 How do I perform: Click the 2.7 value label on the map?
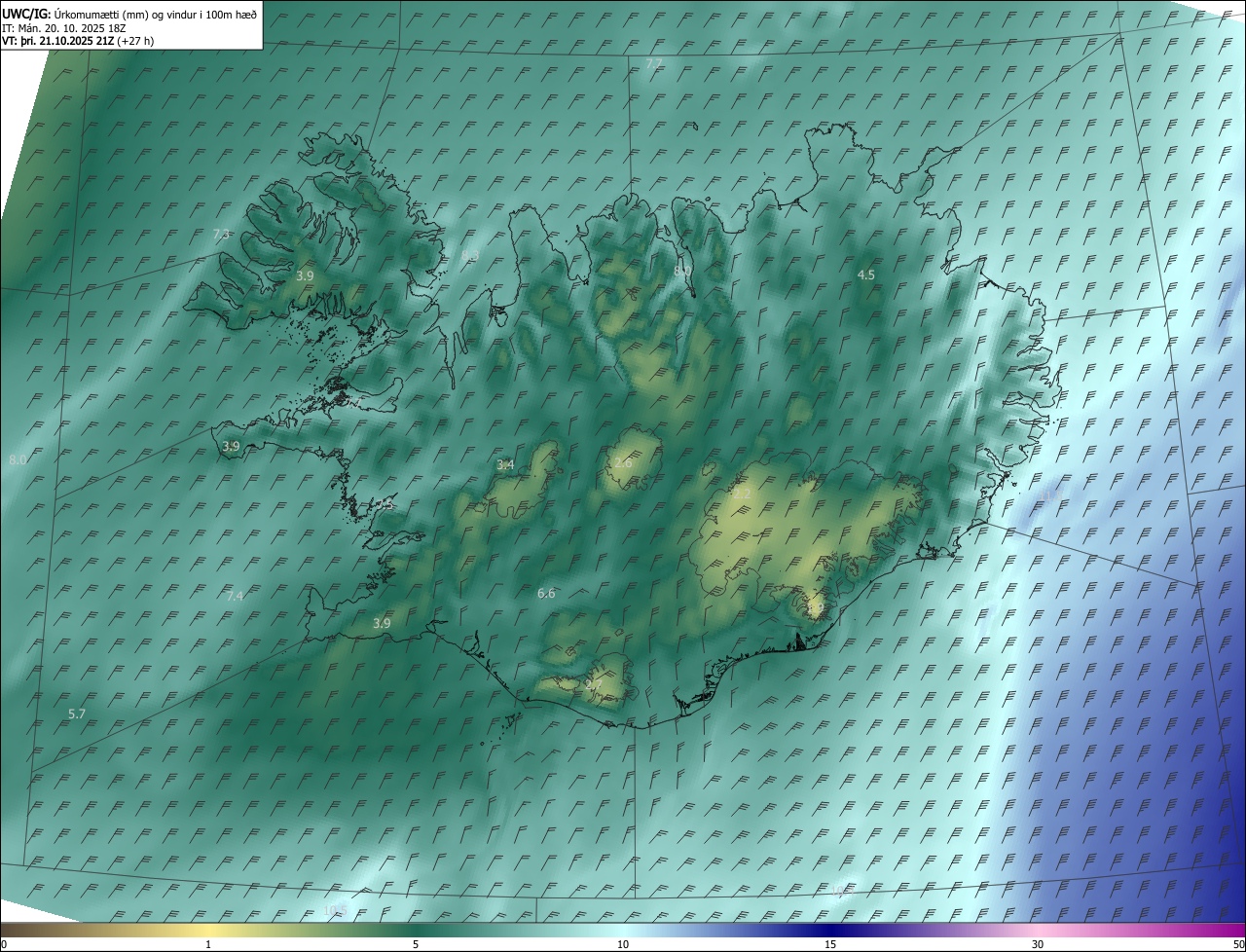click(x=593, y=686)
